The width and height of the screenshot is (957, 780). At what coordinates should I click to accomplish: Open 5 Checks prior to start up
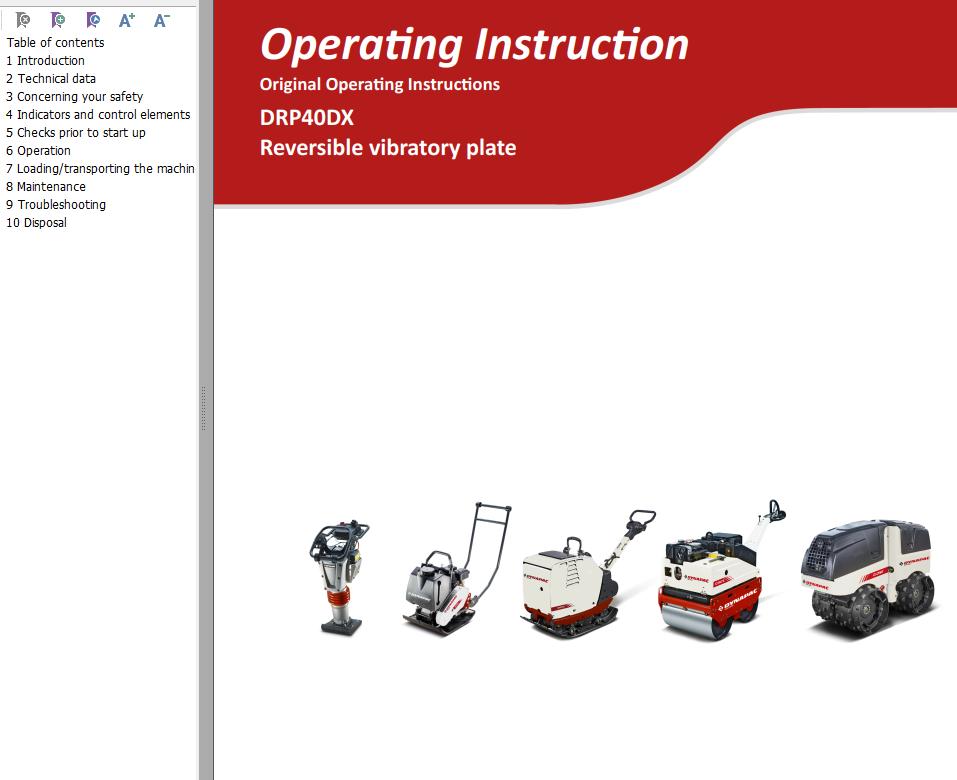tap(76, 132)
